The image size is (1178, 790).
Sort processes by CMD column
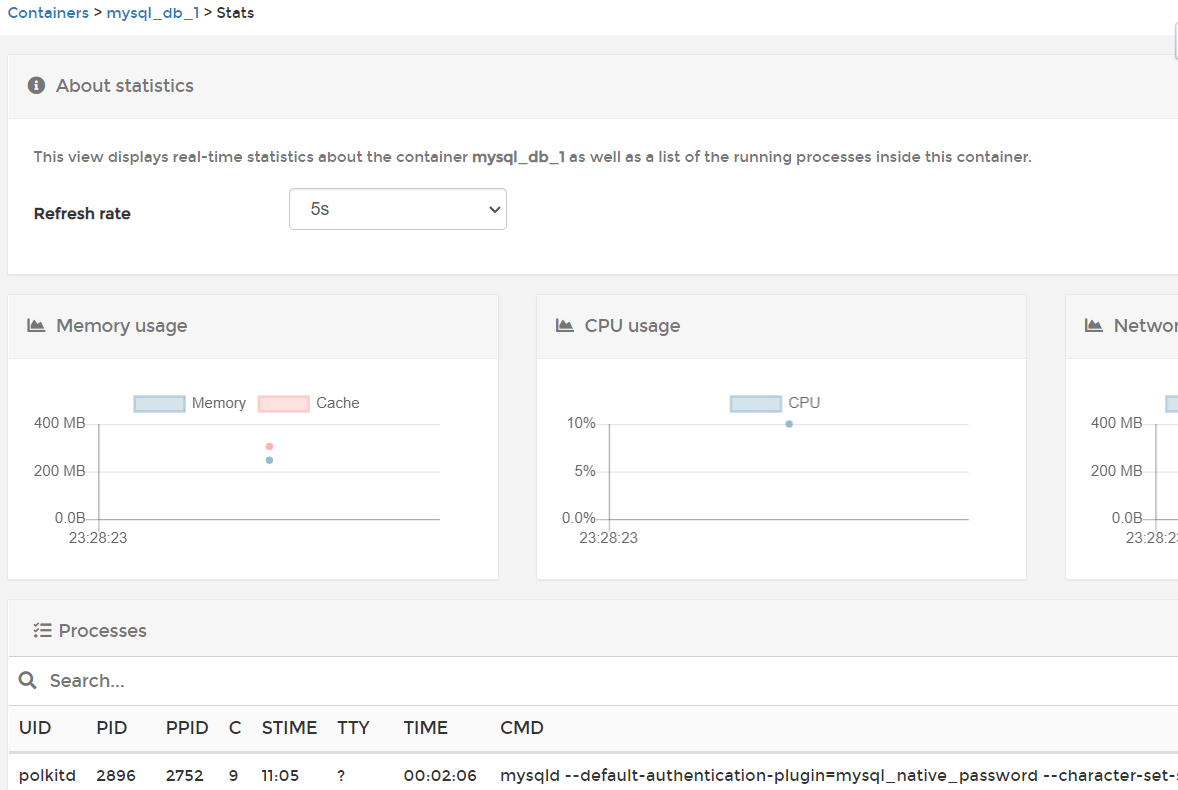[x=521, y=728]
